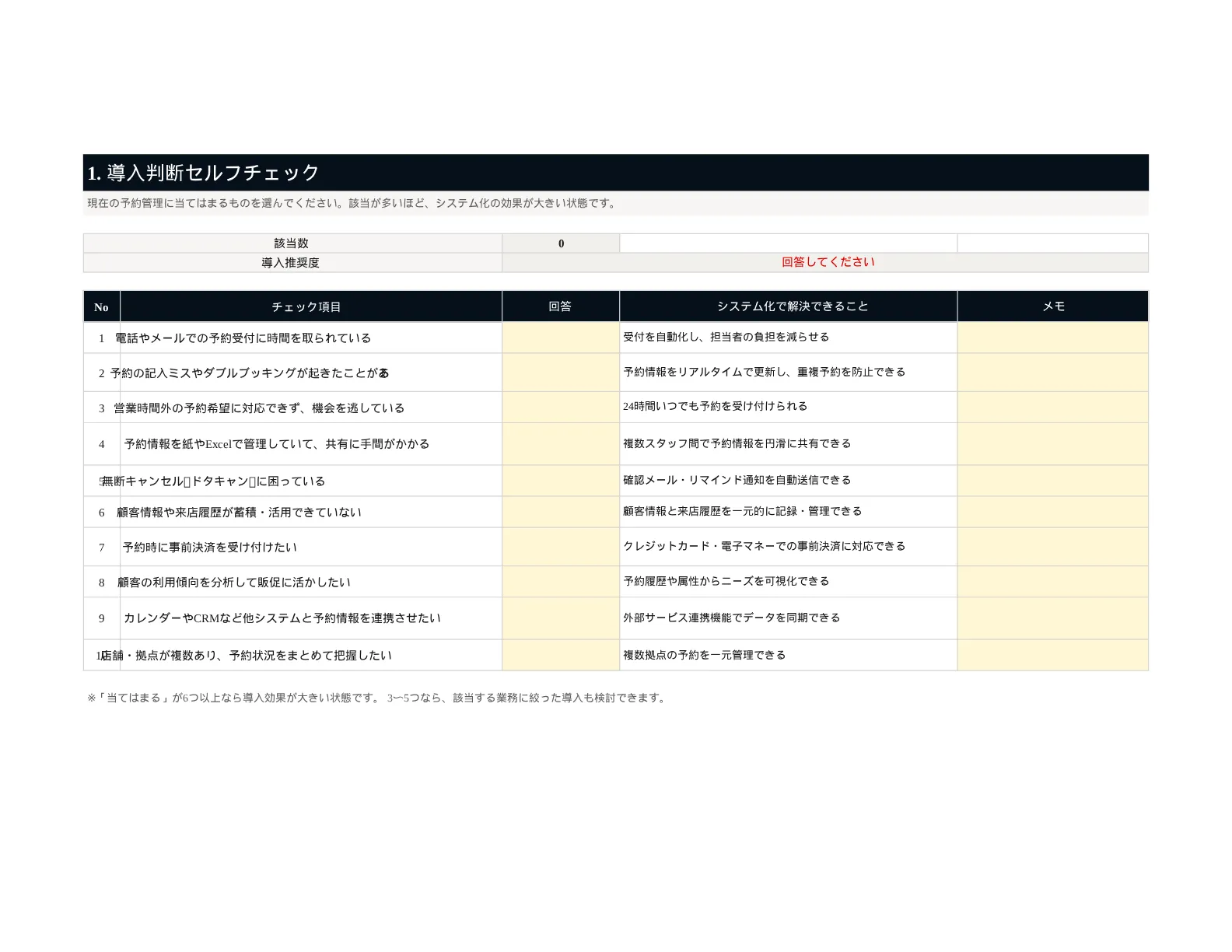Select item "顧客の利用傾向を分析して販促に活かしたい"
Image resolution: width=1232 pixels, height=952 pixels.
pyautogui.click(x=234, y=583)
